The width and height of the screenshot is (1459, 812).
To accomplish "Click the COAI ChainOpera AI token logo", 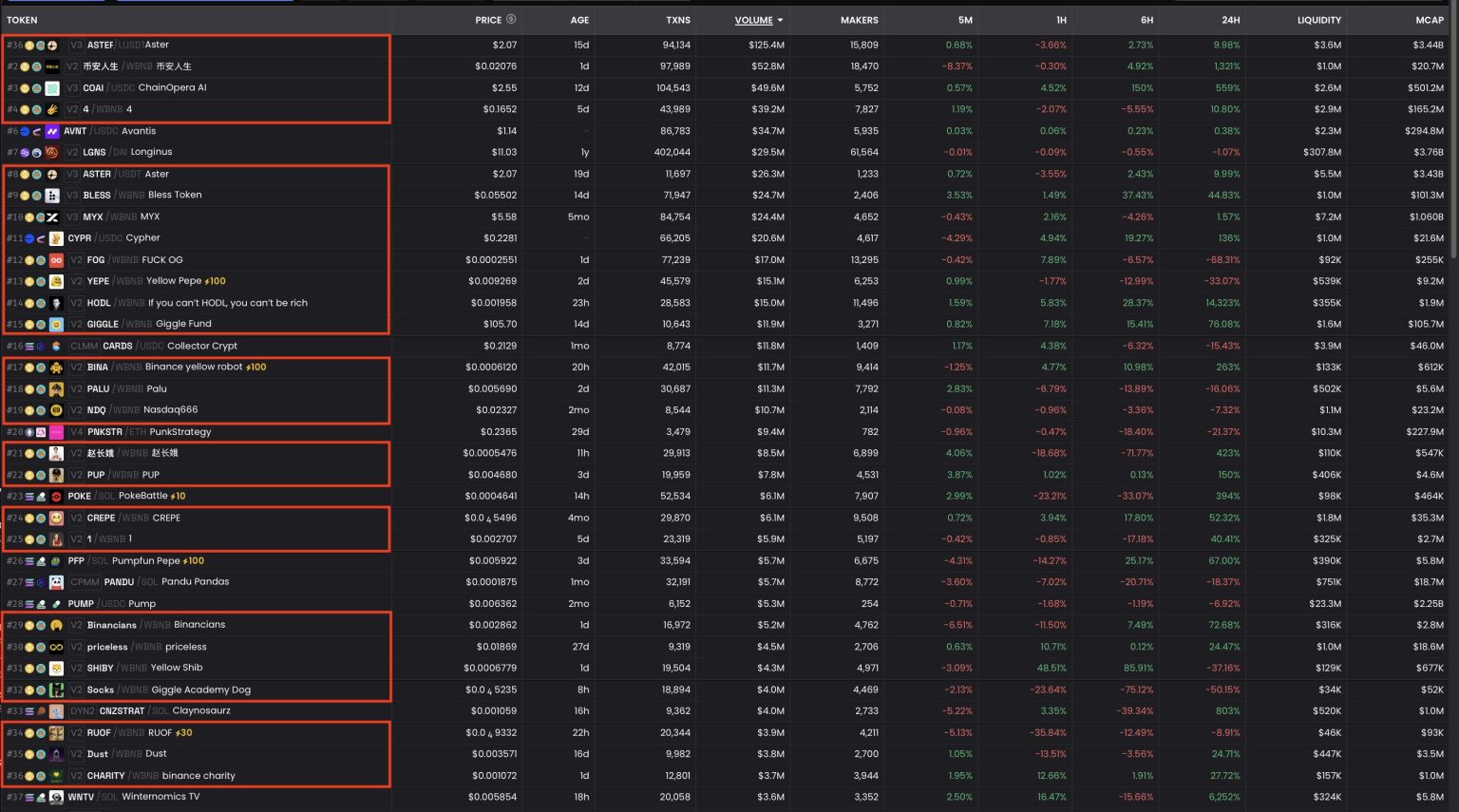I will tap(52, 88).
